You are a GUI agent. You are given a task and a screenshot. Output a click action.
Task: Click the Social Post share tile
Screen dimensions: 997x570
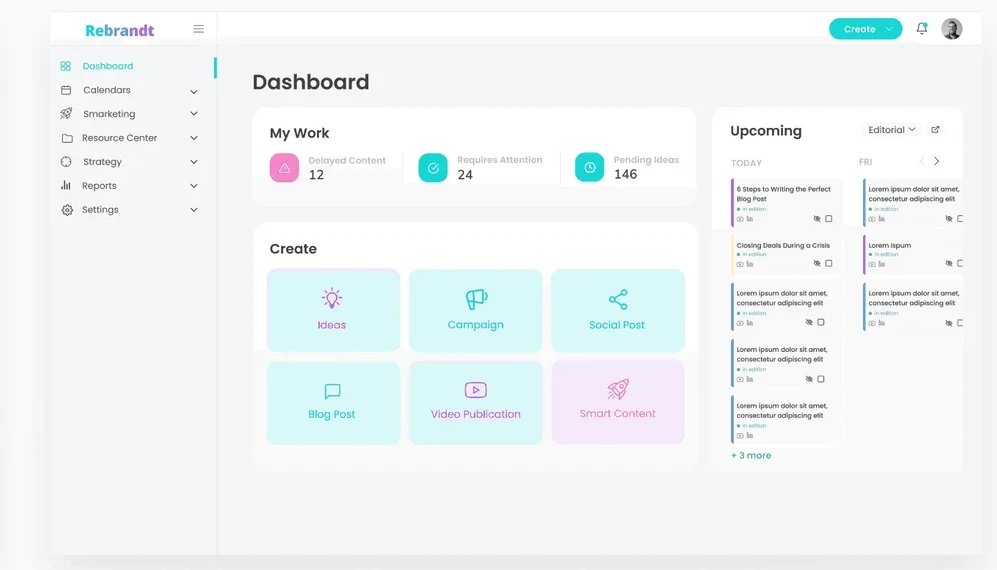click(618, 310)
